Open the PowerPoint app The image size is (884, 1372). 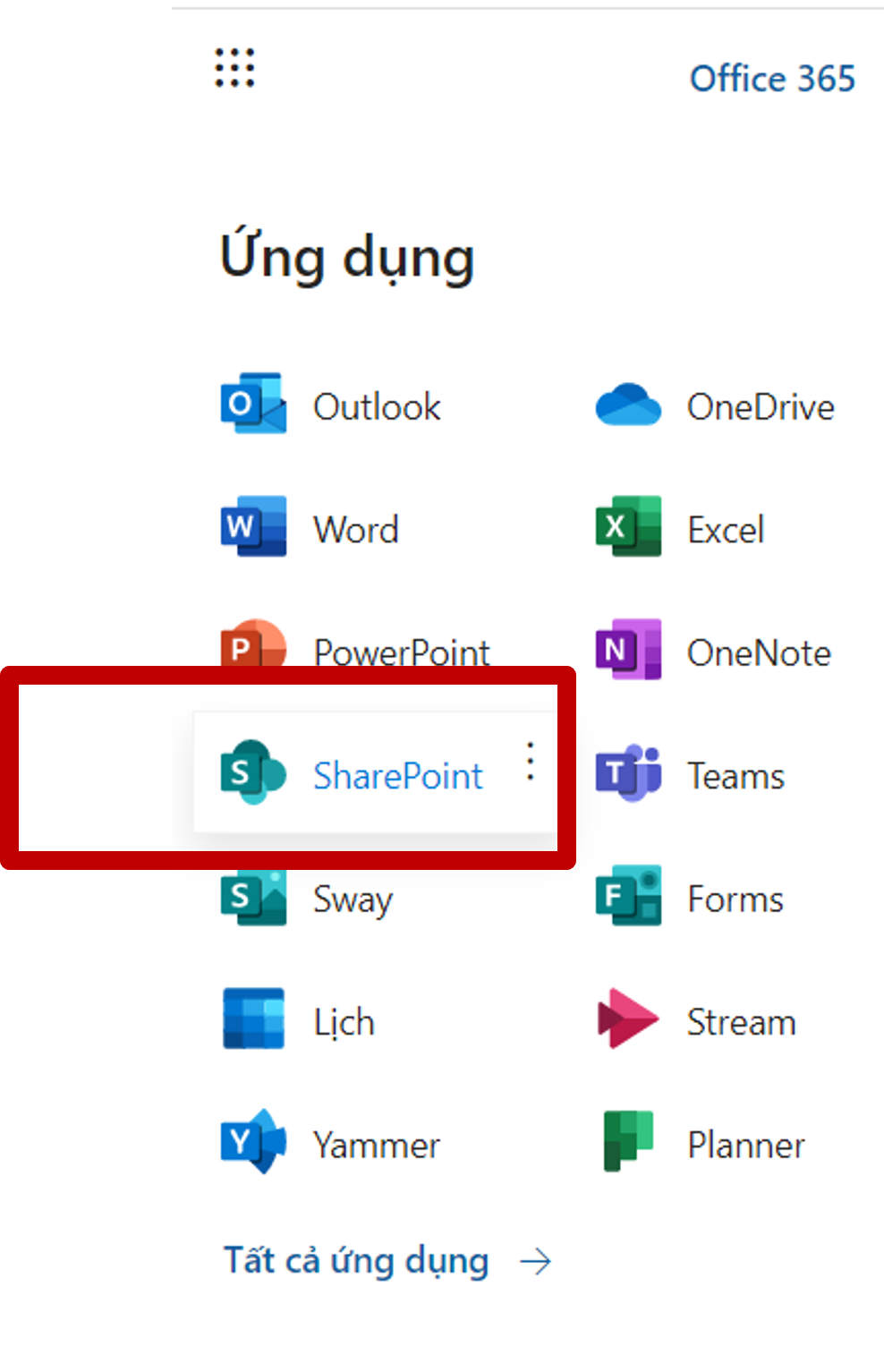point(401,652)
